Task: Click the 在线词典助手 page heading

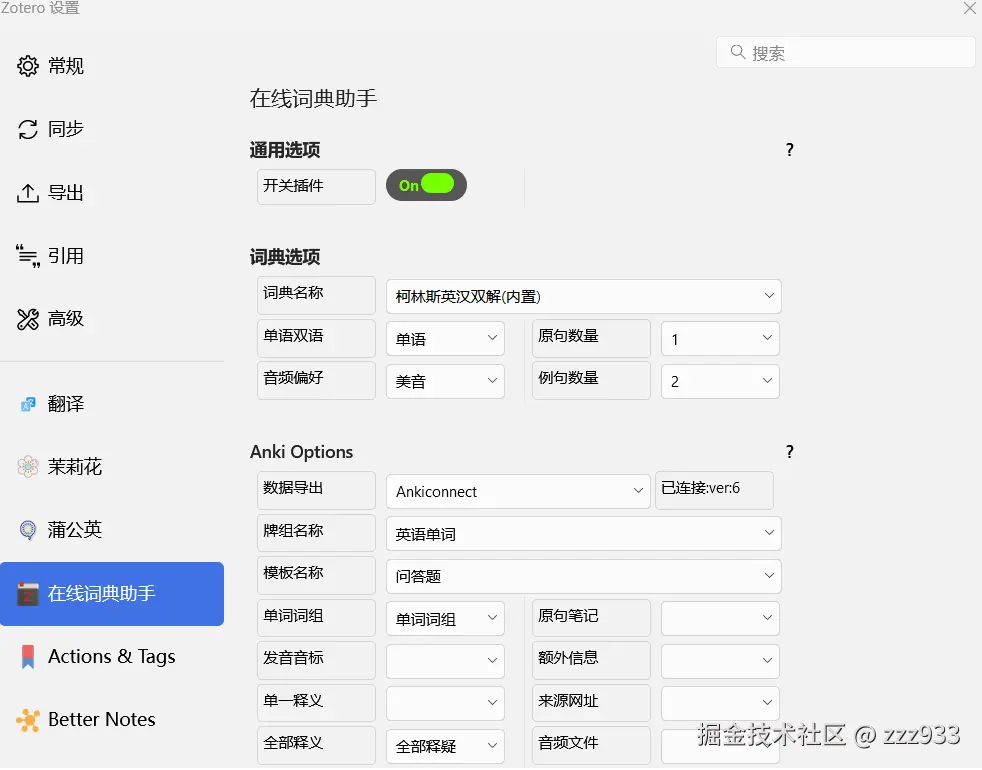Action: [313, 98]
